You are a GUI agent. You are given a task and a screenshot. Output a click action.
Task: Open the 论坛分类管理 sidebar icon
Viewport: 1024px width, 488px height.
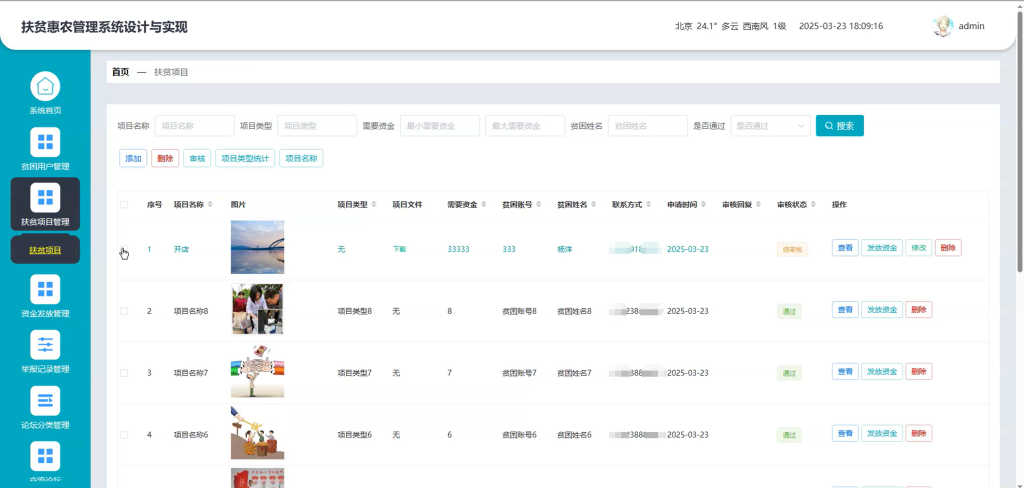tap(45, 400)
